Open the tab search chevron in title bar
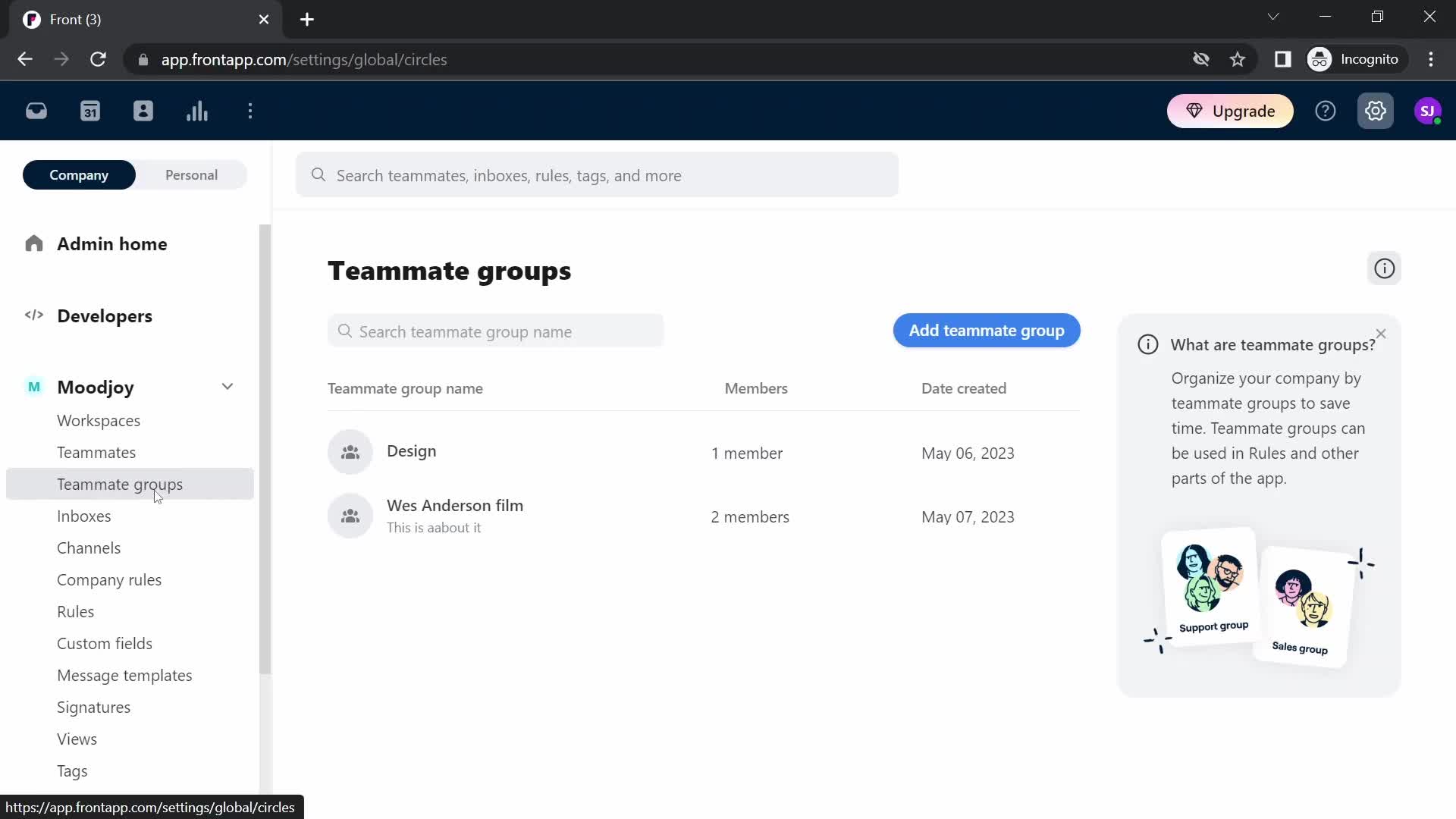This screenshot has height=819, width=1456. (1273, 17)
